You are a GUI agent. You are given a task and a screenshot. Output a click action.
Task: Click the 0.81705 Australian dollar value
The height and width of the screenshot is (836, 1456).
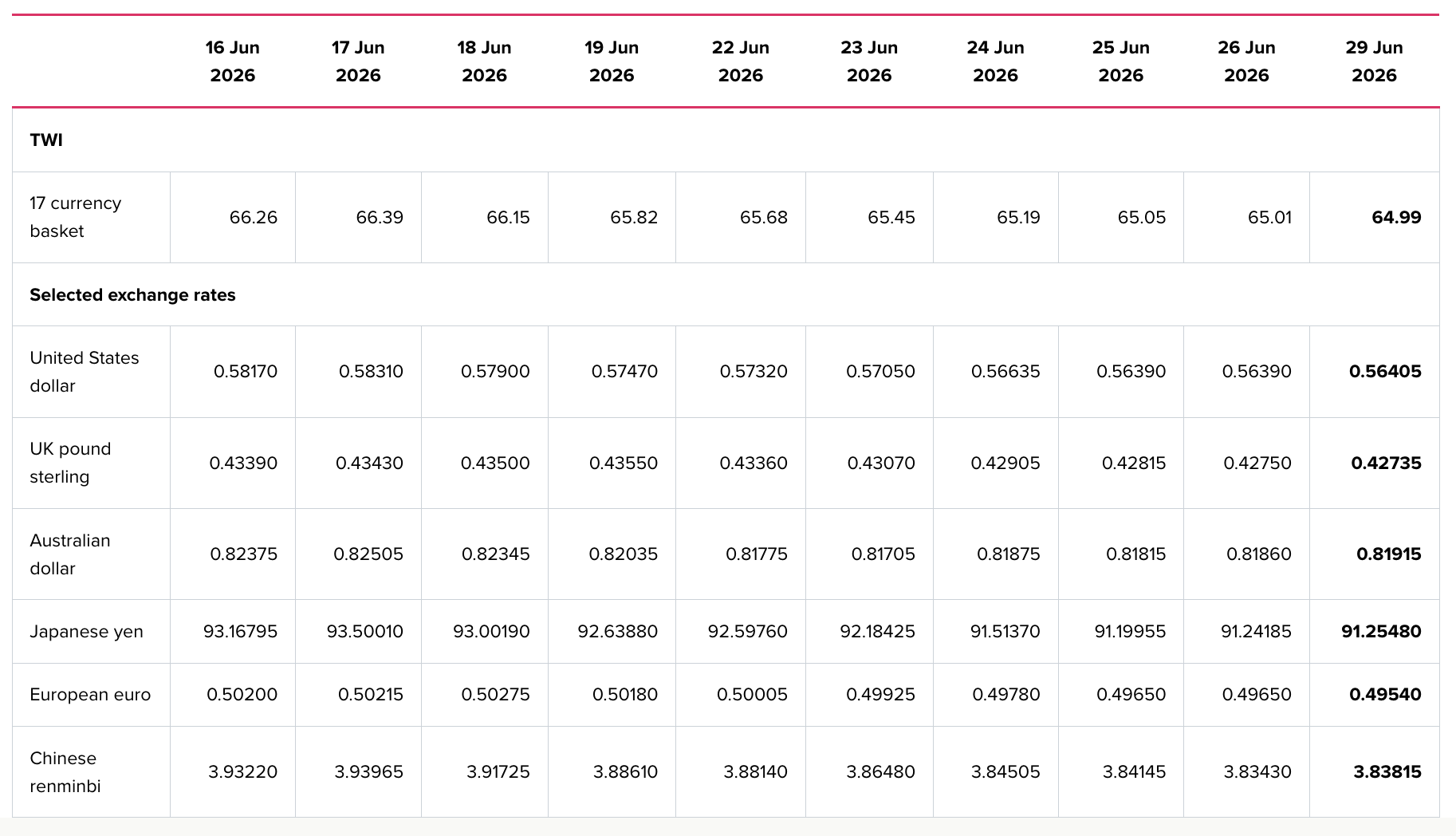883,554
